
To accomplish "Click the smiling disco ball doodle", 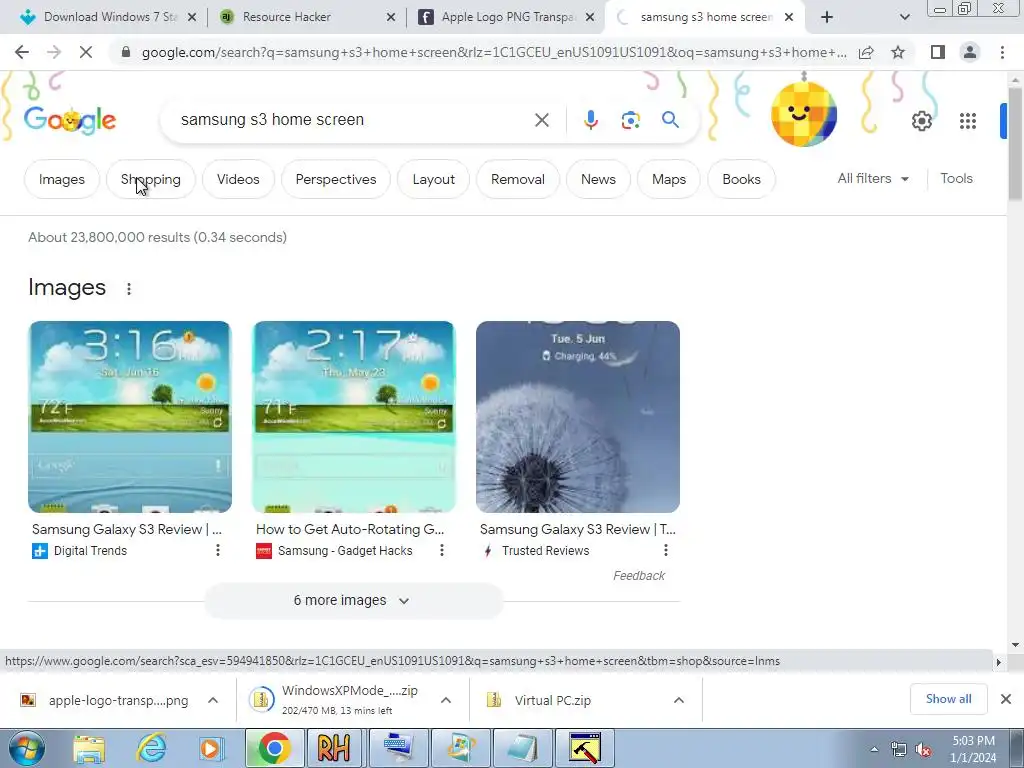I will [x=804, y=113].
